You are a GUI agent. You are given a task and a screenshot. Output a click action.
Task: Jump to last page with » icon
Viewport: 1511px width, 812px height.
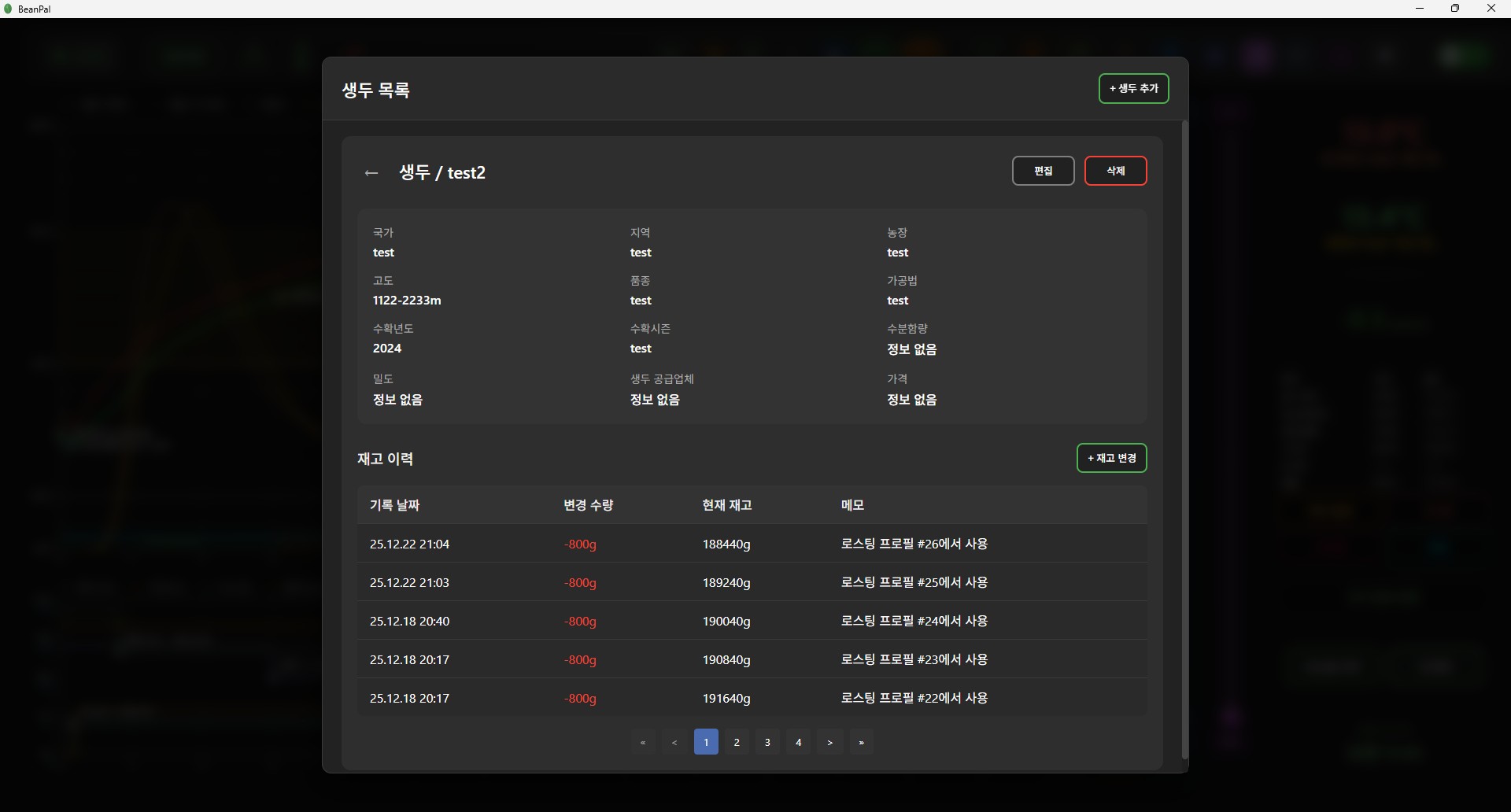862,742
